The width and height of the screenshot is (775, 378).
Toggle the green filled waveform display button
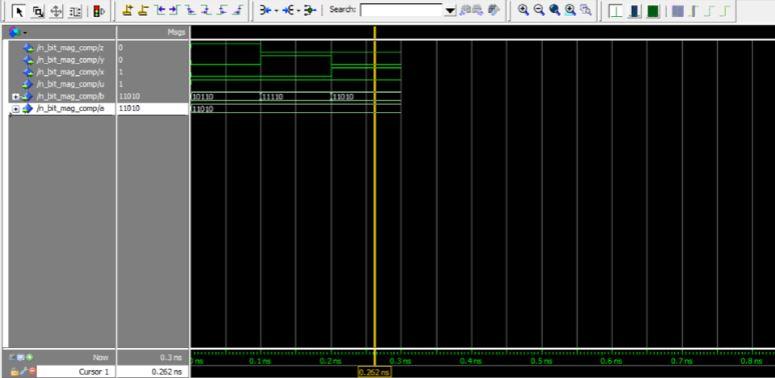[653, 11]
